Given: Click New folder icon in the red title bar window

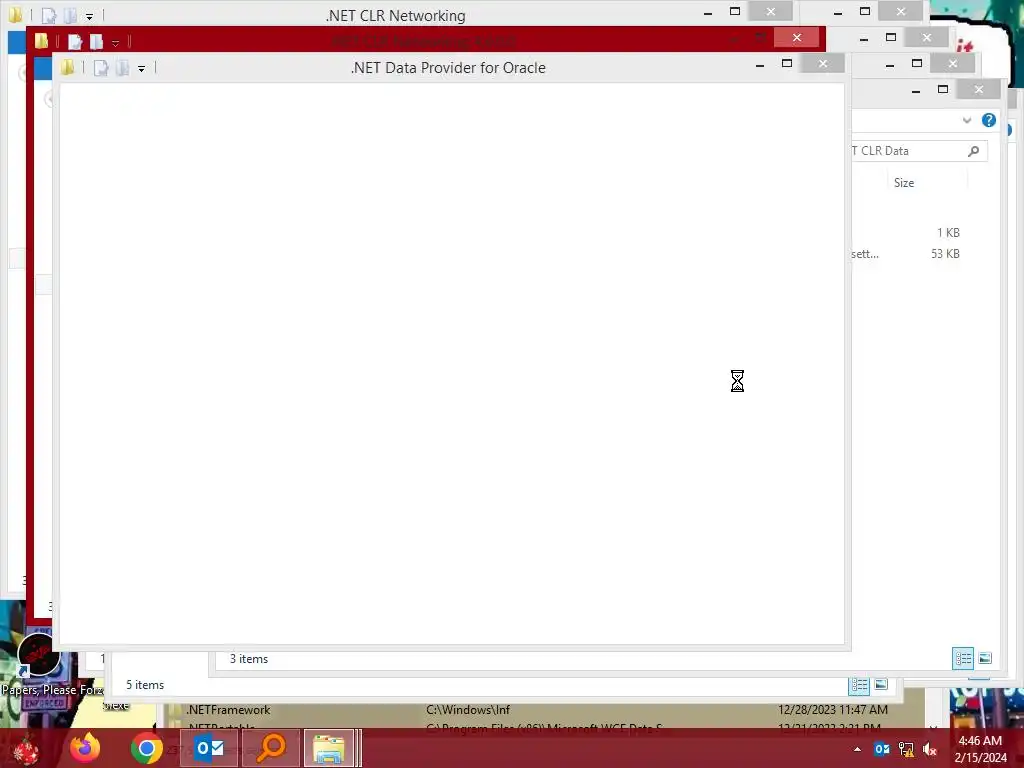Looking at the screenshot, I should click(x=97, y=42).
